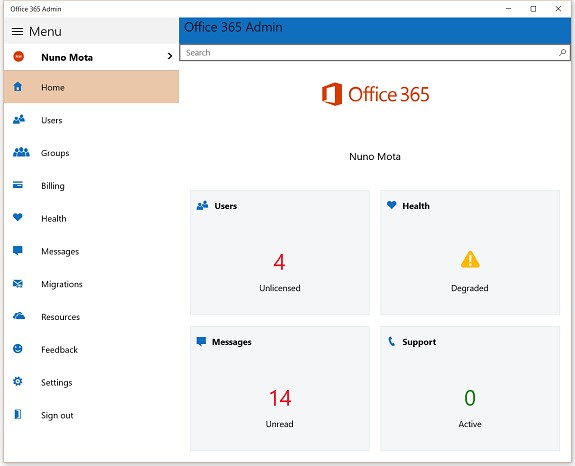575x466 pixels.
Task: Open the Groups menu item
Action: click(x=91, y=153)
